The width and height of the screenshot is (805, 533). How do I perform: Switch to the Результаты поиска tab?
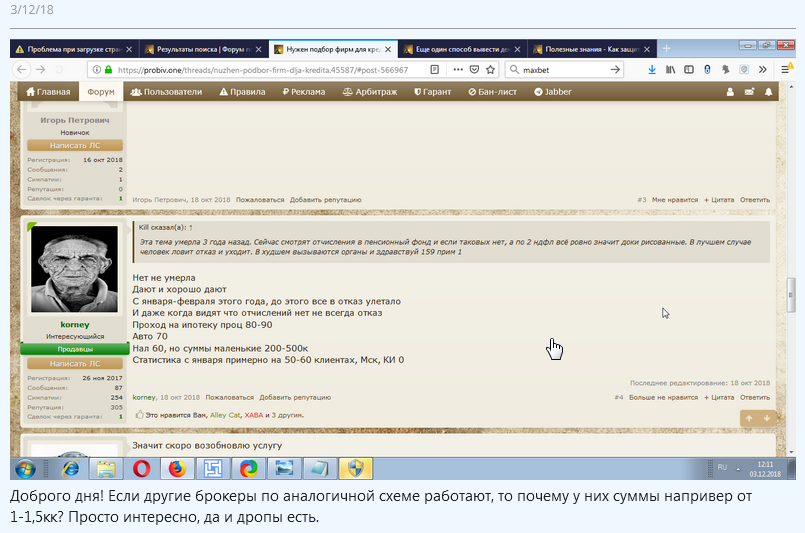(x=198, y=48)
